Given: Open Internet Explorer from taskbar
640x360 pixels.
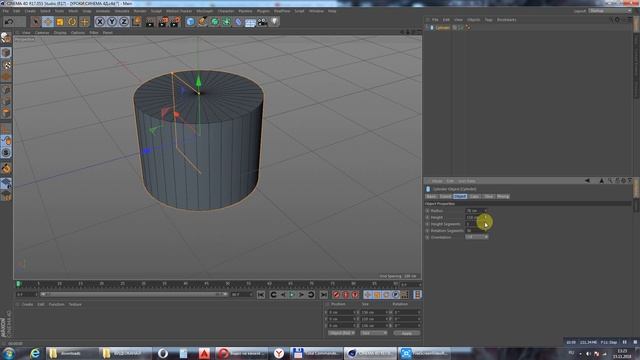Looking at the screenshot, I should 35,353.
